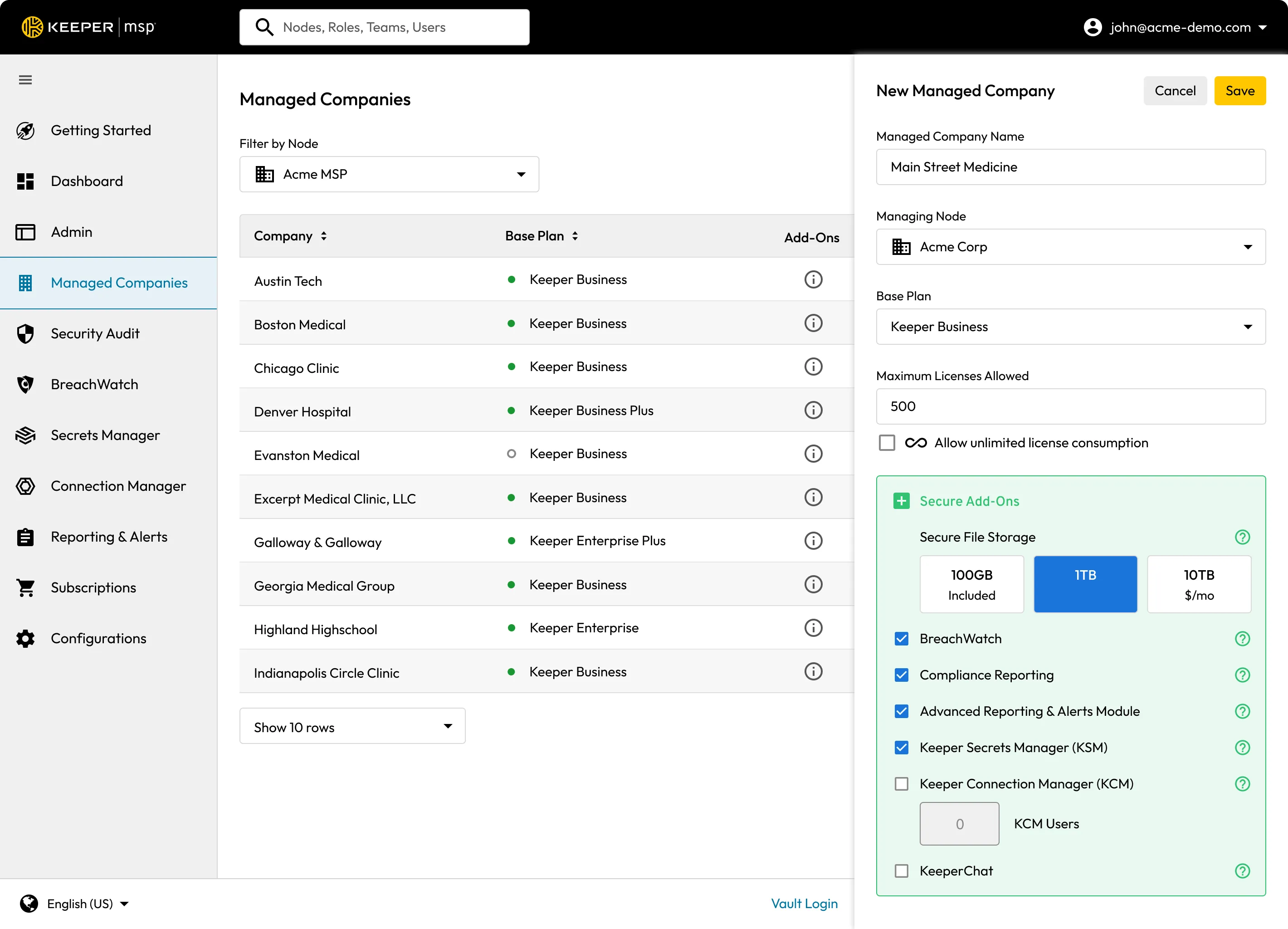Click help icon for Advanced Reporting & Alerts
This screenshot has width=1288, height=929.
point(1242,712)
